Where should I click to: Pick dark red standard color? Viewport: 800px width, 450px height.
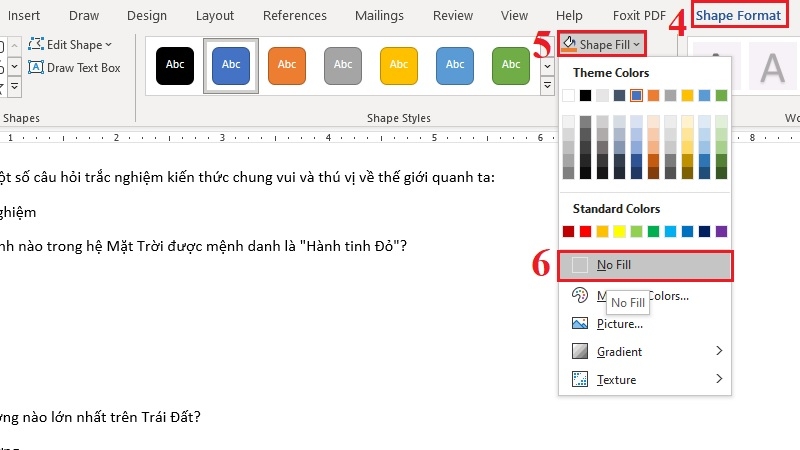568,232
